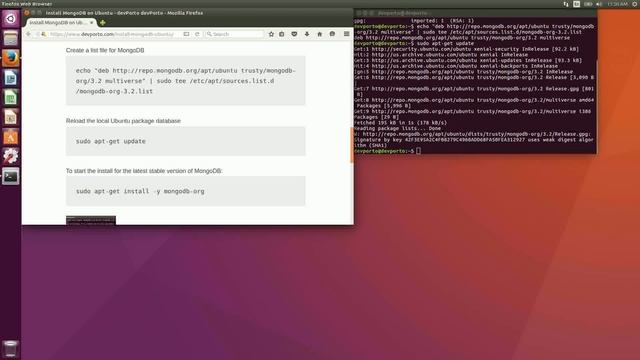Open the sound volume indicator

599,4
